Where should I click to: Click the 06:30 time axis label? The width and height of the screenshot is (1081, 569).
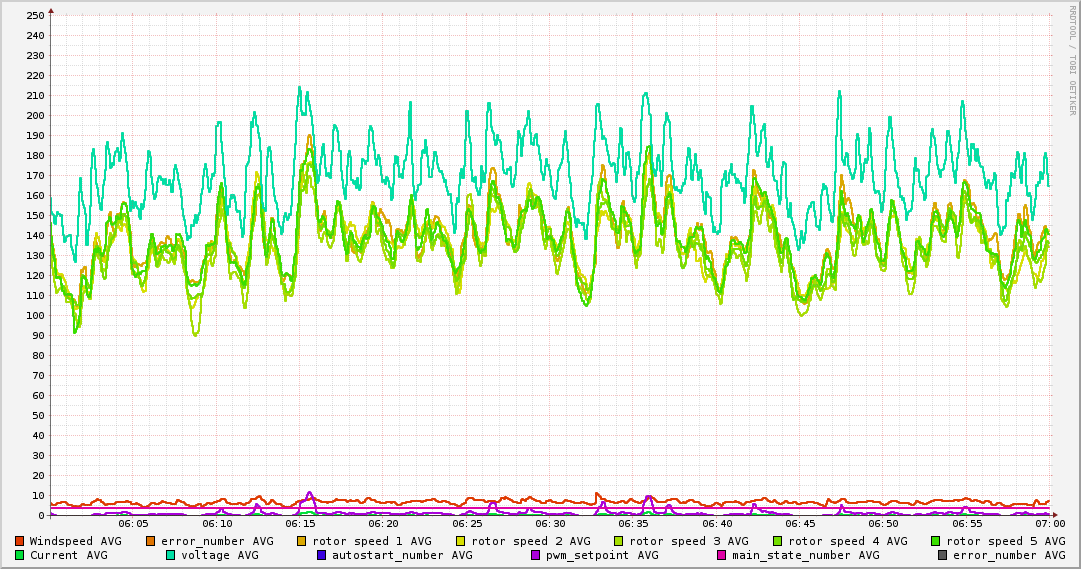[550, 524]
